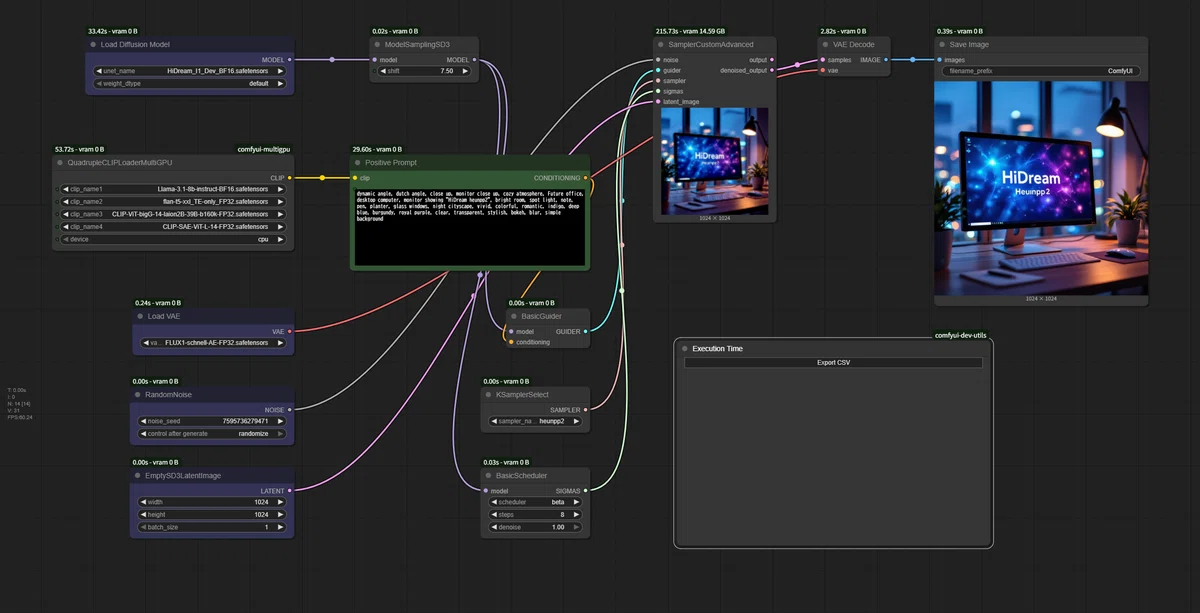The height and width of the screenshot is (613, 1200).
Task: Open the control after generate dropdown
Action: pos(212,434)
